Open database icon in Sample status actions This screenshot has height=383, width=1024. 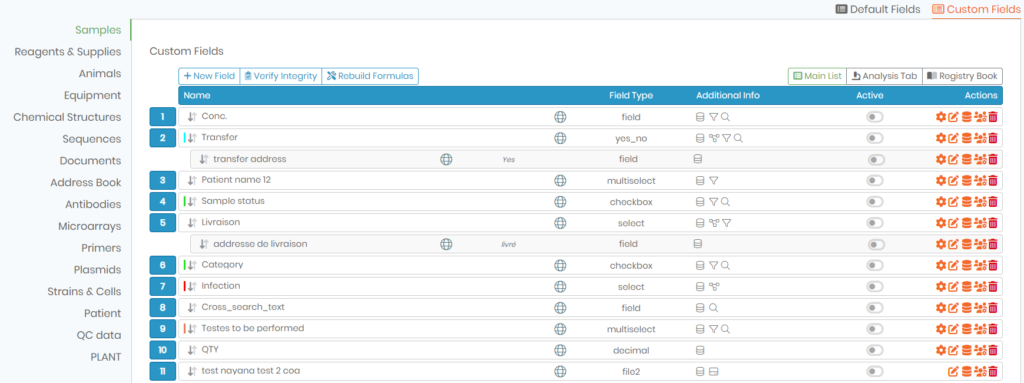click(x=966, y=202)
